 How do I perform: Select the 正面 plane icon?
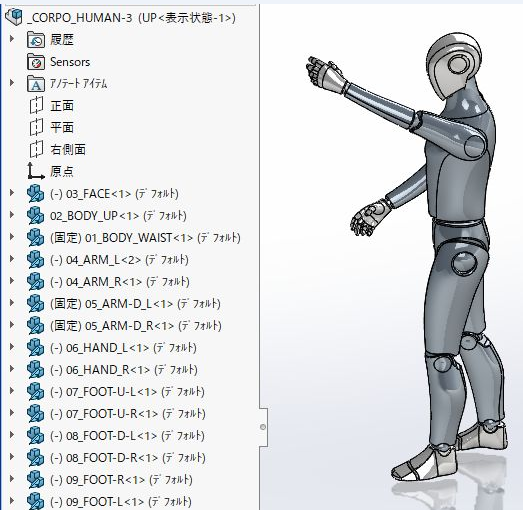tap(36, 105)
